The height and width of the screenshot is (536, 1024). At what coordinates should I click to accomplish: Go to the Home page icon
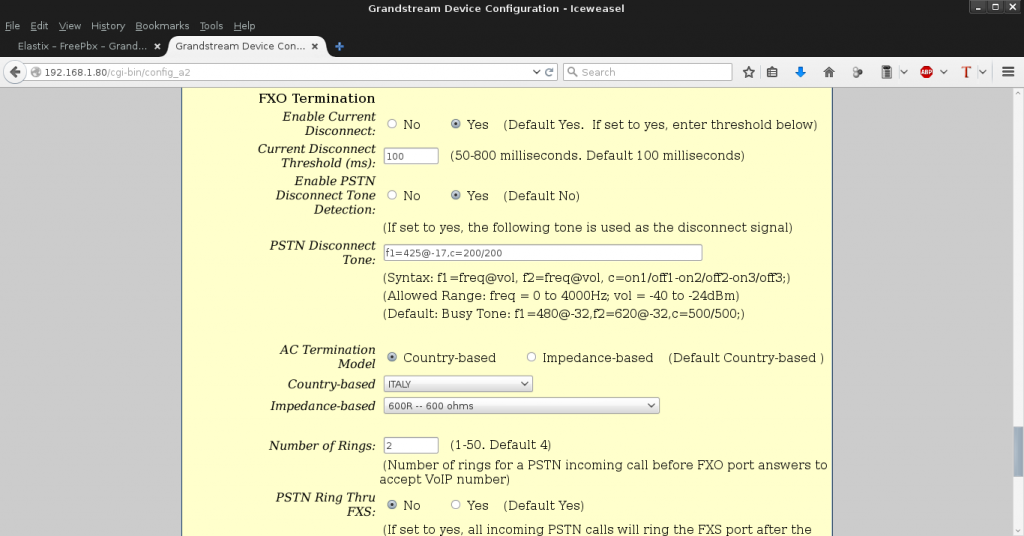tap(829, 72)
